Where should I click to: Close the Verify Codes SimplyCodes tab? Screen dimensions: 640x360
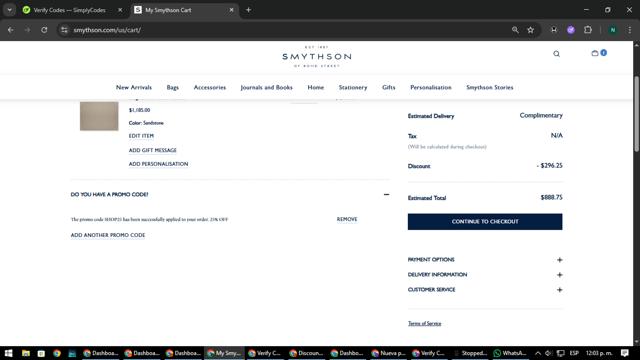click(120, 10)
